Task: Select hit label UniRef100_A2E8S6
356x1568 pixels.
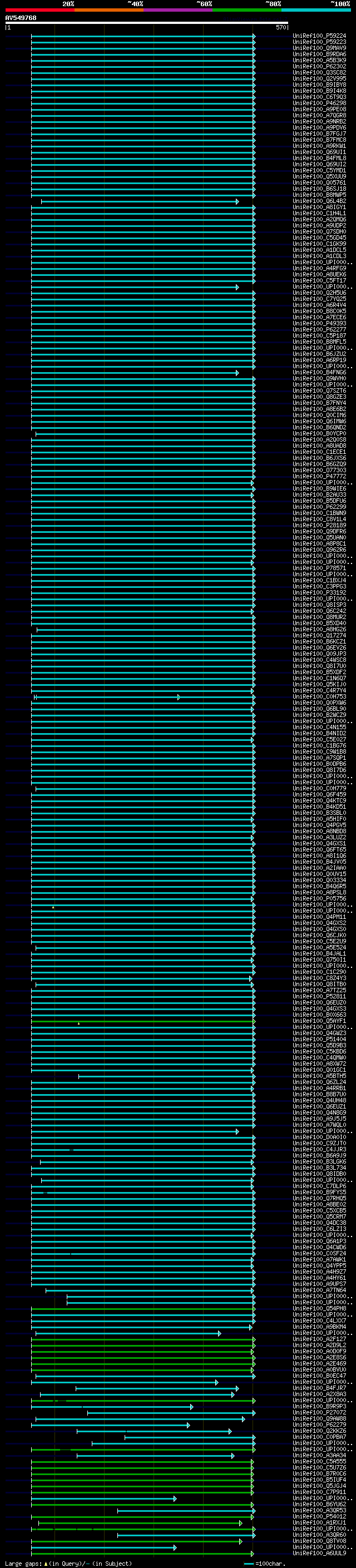Action: (319, 1357)
